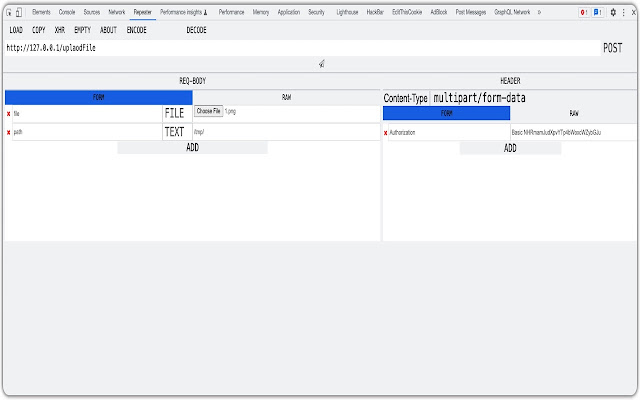
Task: Change the POST request method
Action: (x=612, y=48)
